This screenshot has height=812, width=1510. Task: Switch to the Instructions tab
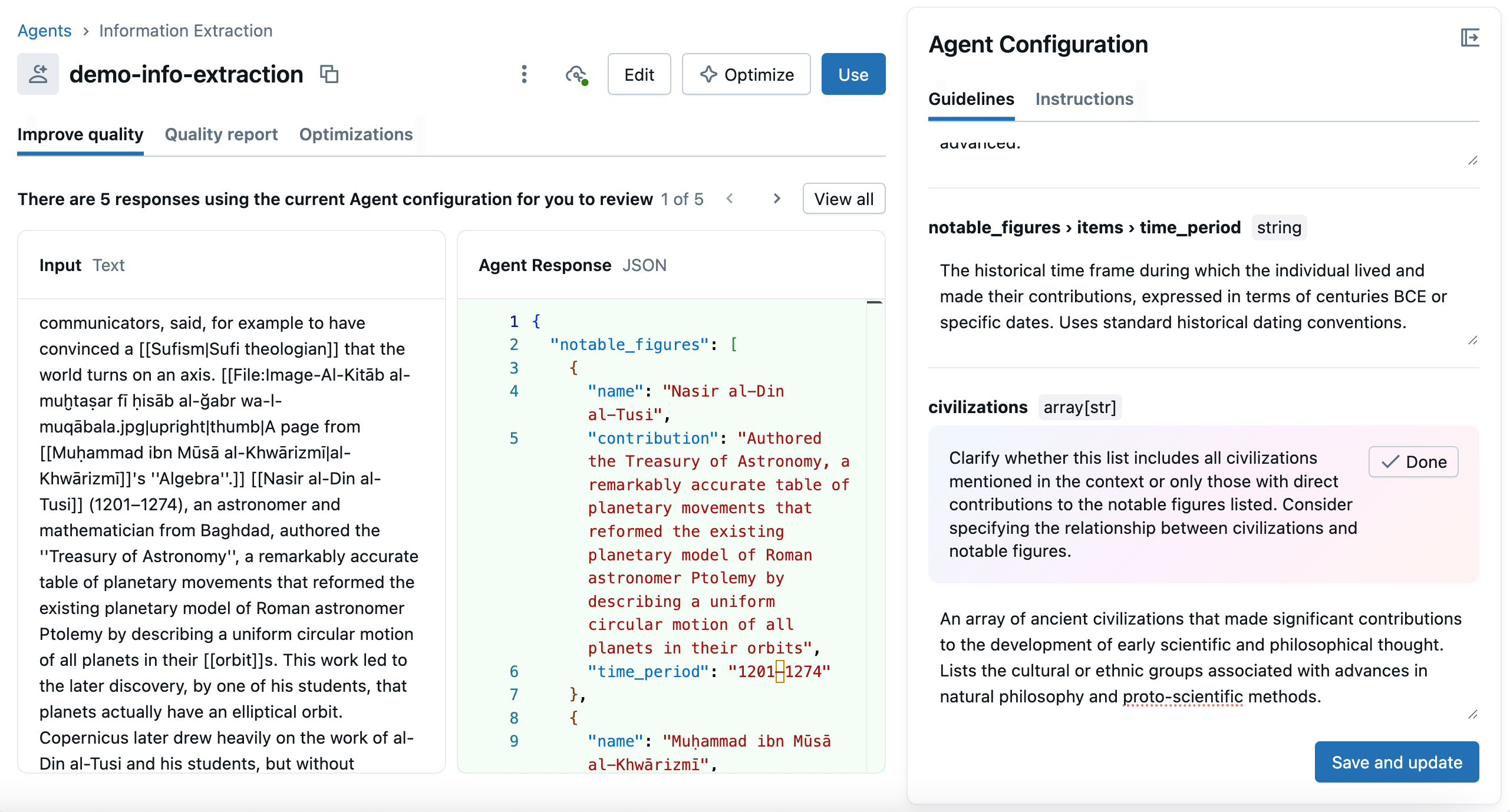1084,99
